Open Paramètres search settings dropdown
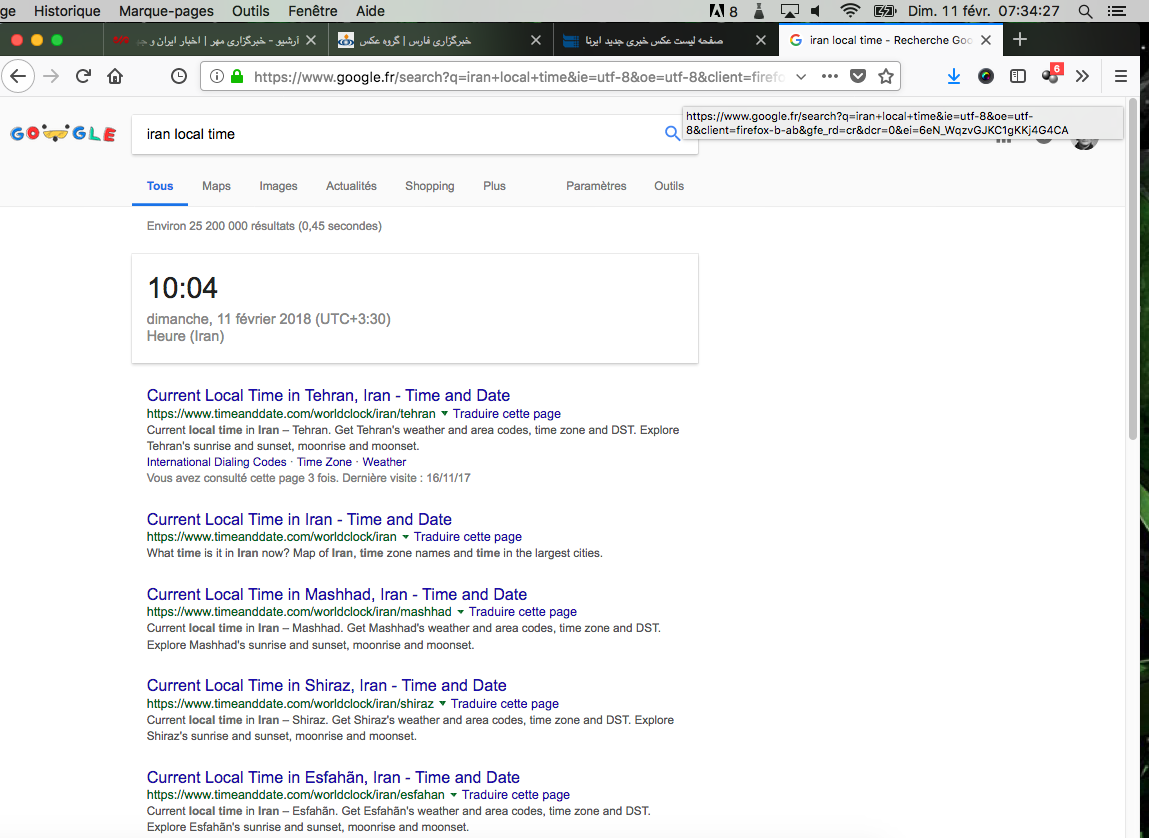1149x838 pixels. (596, 186)
